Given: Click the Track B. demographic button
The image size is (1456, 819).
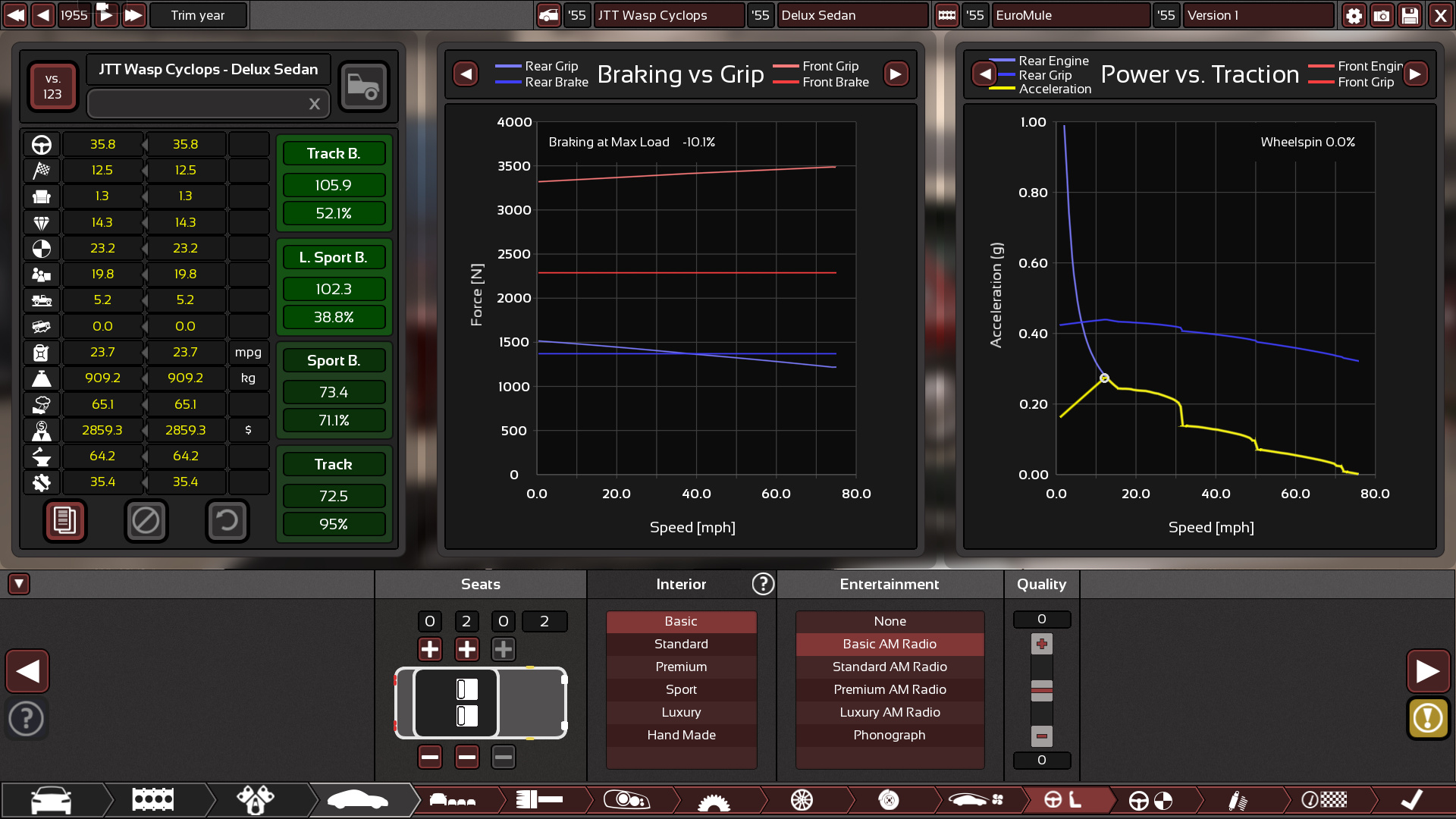Looking at the screenshot, I should (x=334, y=153).
